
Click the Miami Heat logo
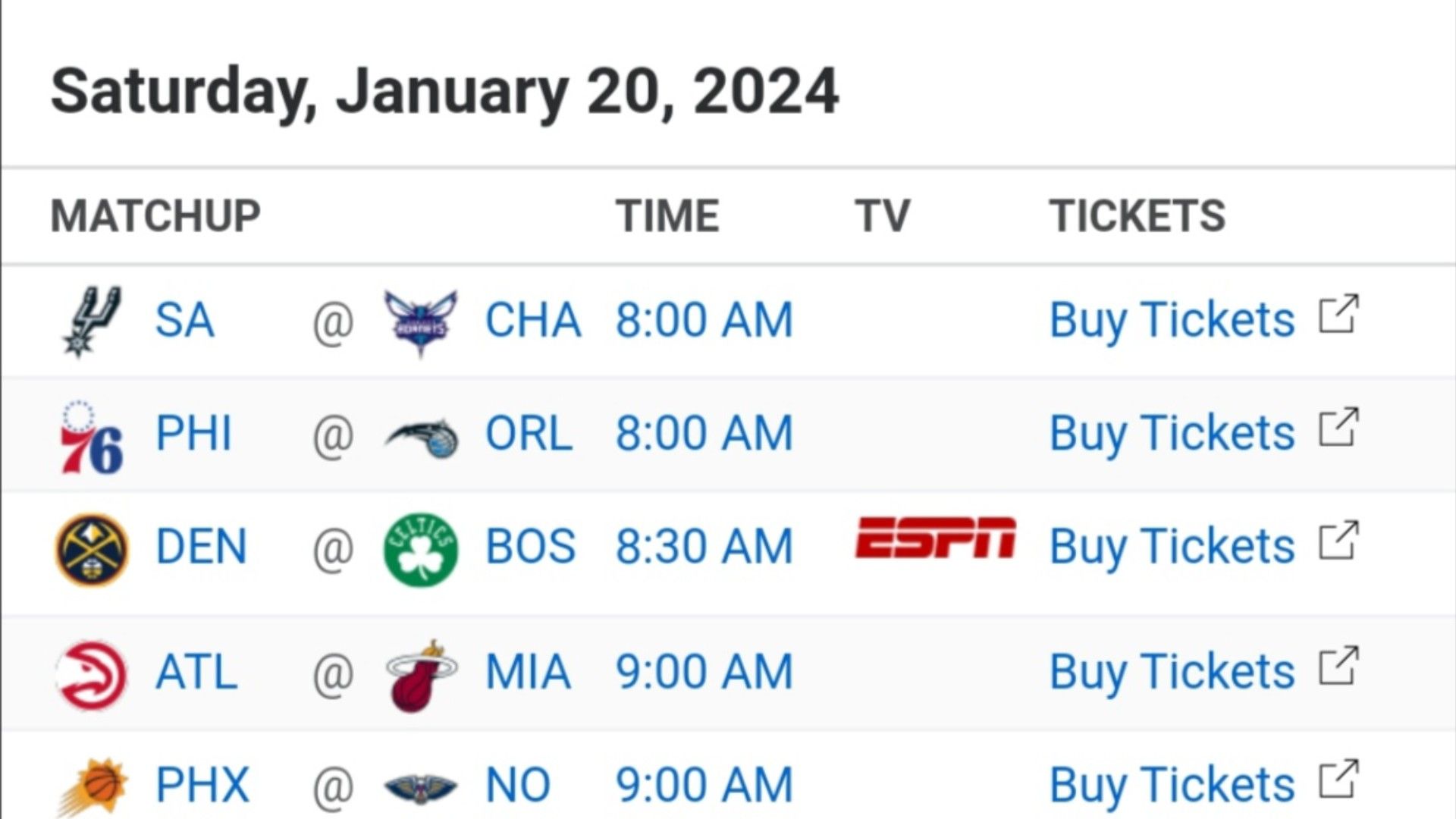coord(422,675)
